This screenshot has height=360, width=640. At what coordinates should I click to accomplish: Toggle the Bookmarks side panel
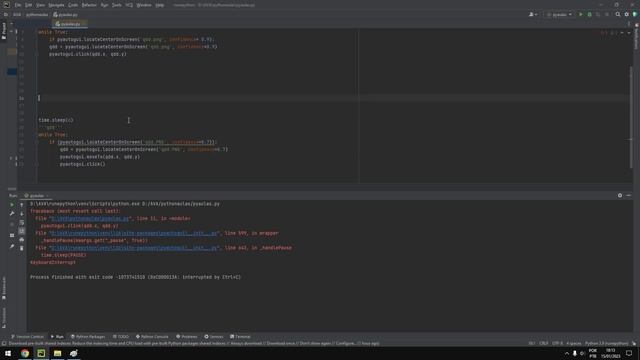(4, 288)
